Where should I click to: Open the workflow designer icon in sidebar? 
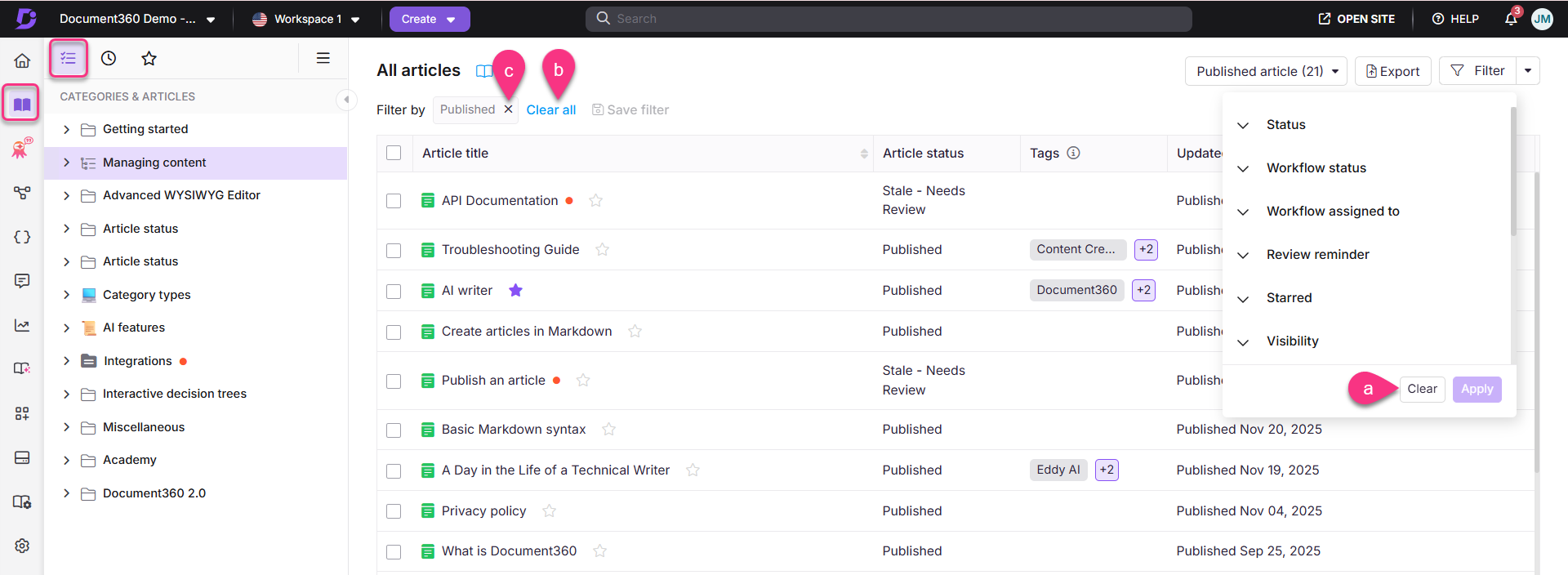(22, 193)
